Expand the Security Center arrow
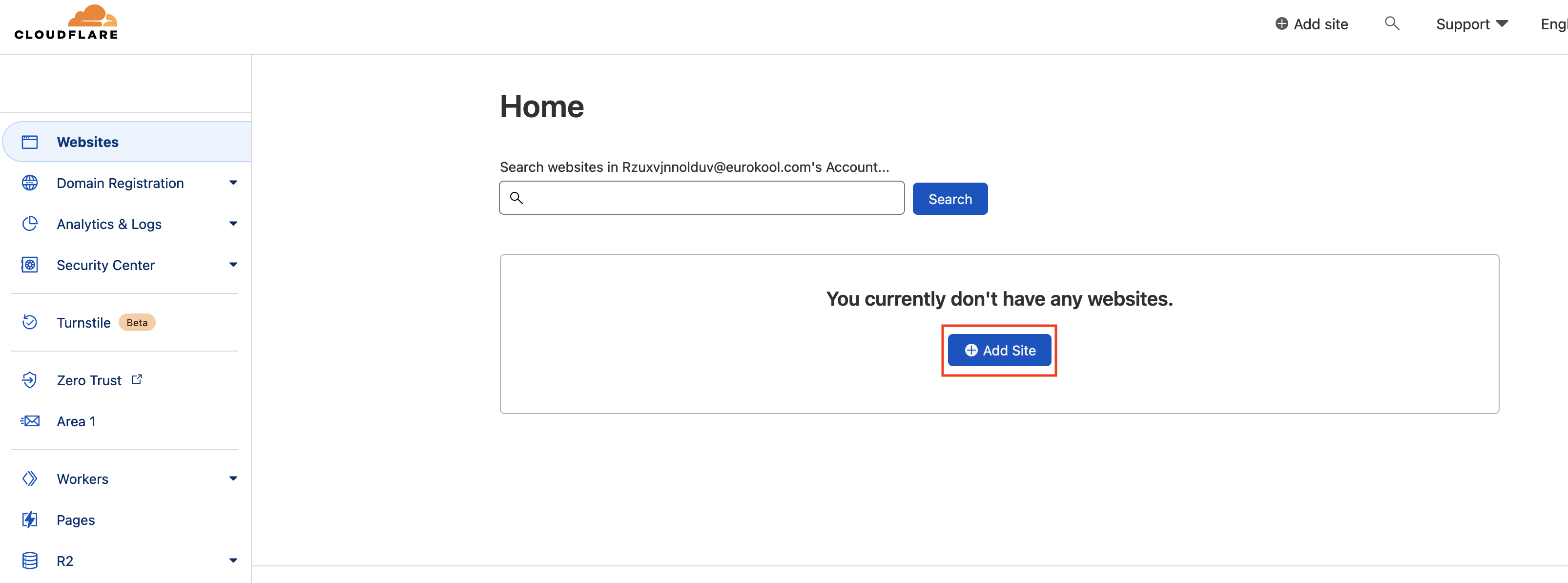This screenshot has width=1568, height=583. tap(233, 265)
